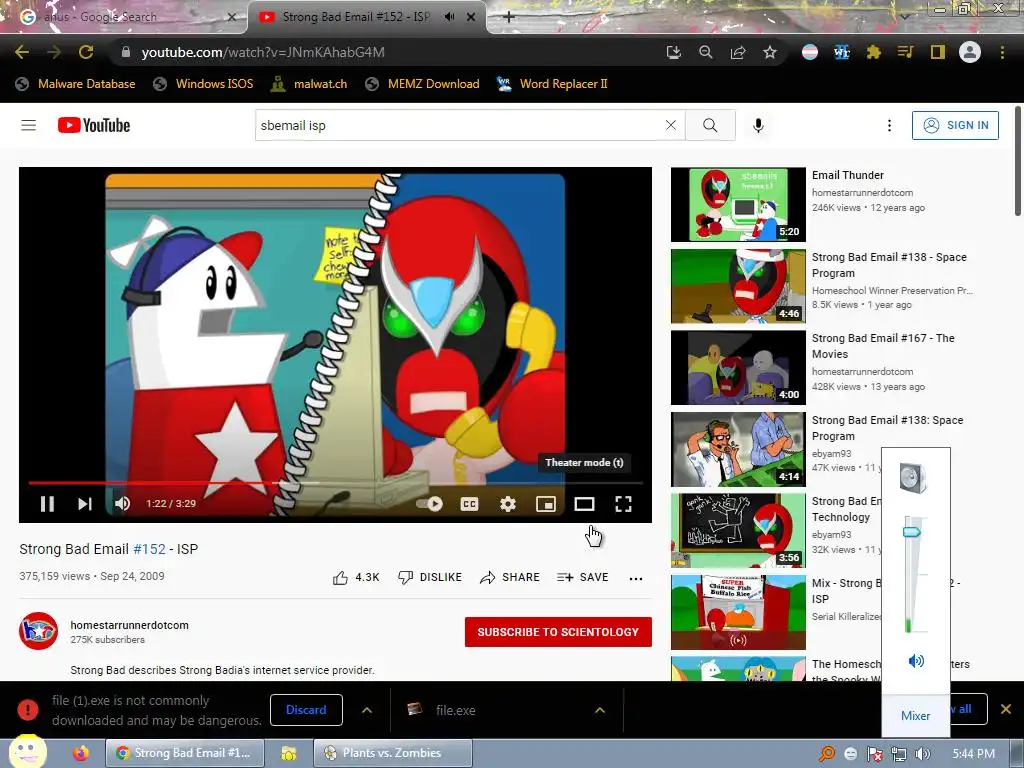Like the video with thumbs up
The height and width of the screenshot is (768, 1024).
(x=356, y=577)
